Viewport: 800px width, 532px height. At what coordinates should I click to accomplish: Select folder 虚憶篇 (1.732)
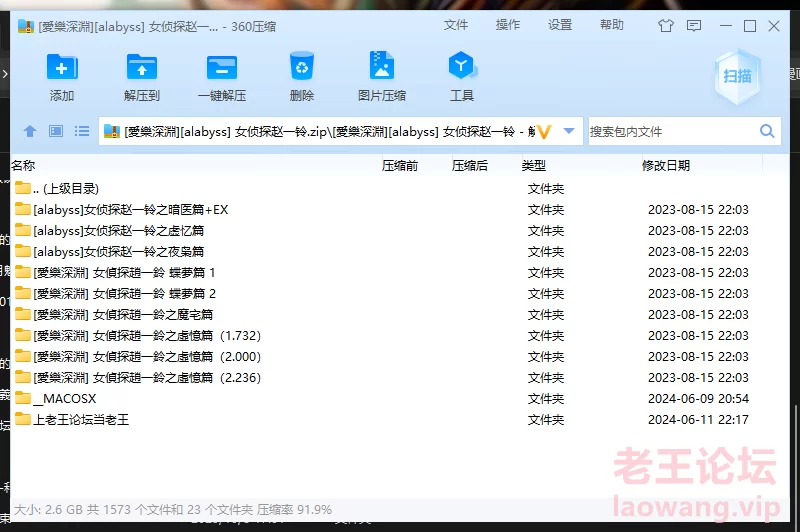pos(399,336)
